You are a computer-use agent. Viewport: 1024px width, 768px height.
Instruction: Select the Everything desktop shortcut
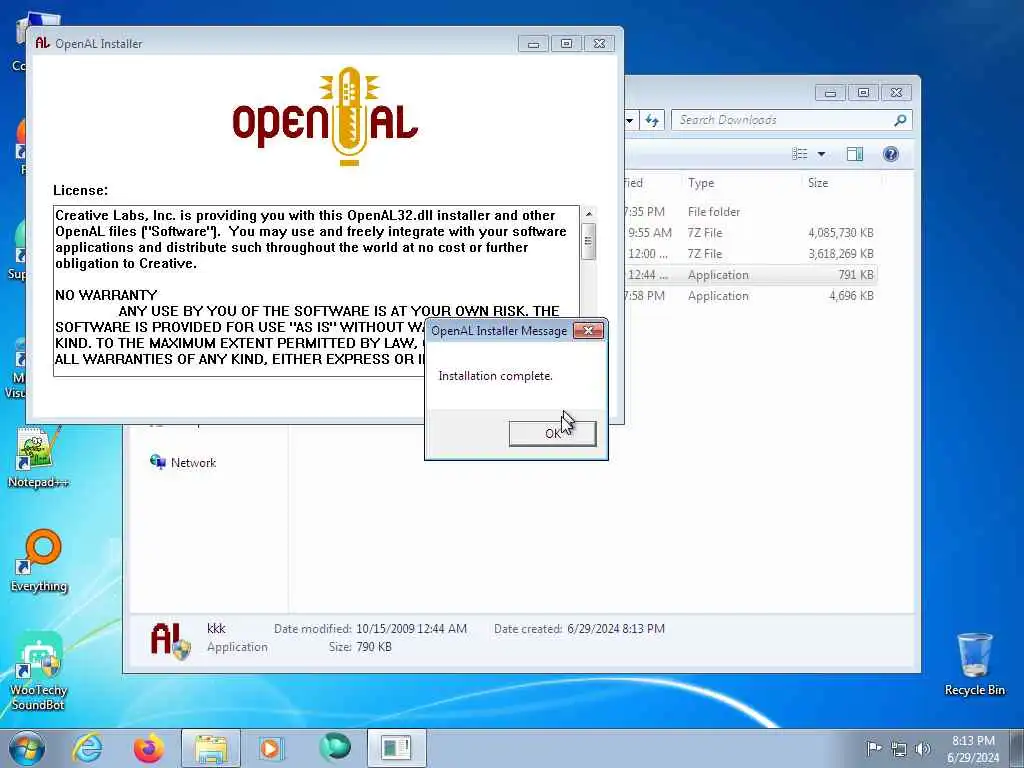[x=39, y=562]
